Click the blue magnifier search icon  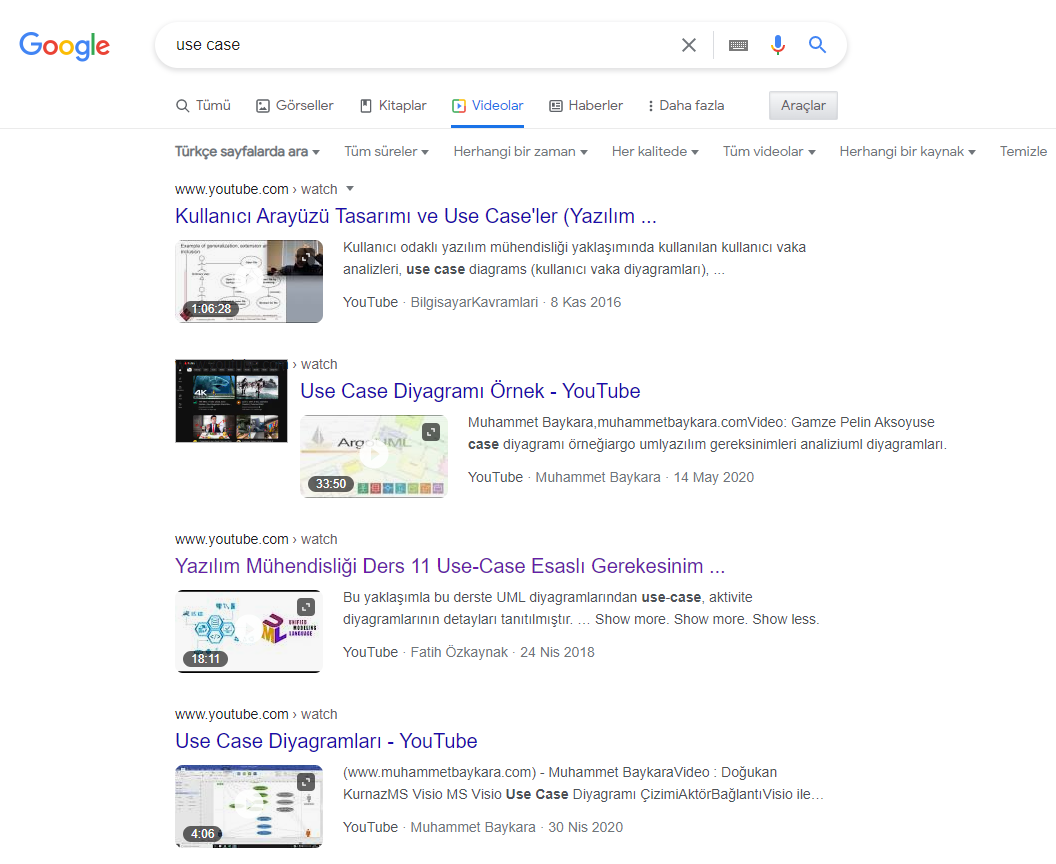pyautogui.click(x=817, y=44)
